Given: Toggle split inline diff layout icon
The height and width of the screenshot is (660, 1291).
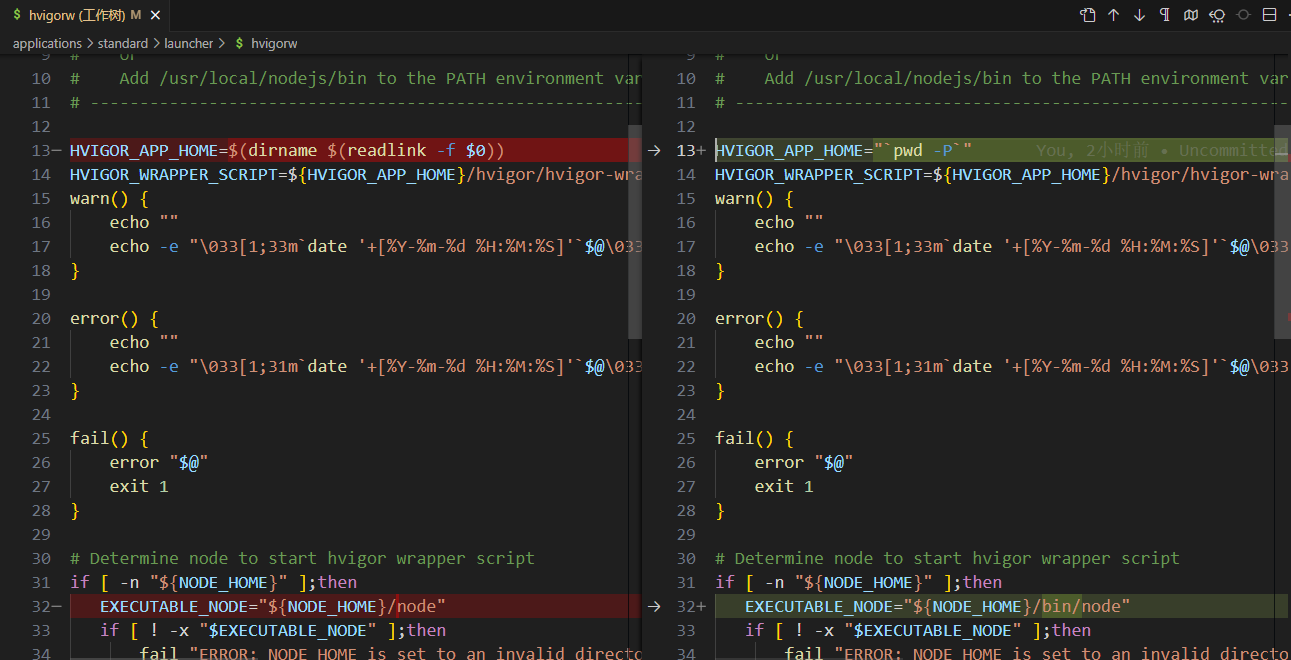Looking at the screenshot, I should point(1270,15).
